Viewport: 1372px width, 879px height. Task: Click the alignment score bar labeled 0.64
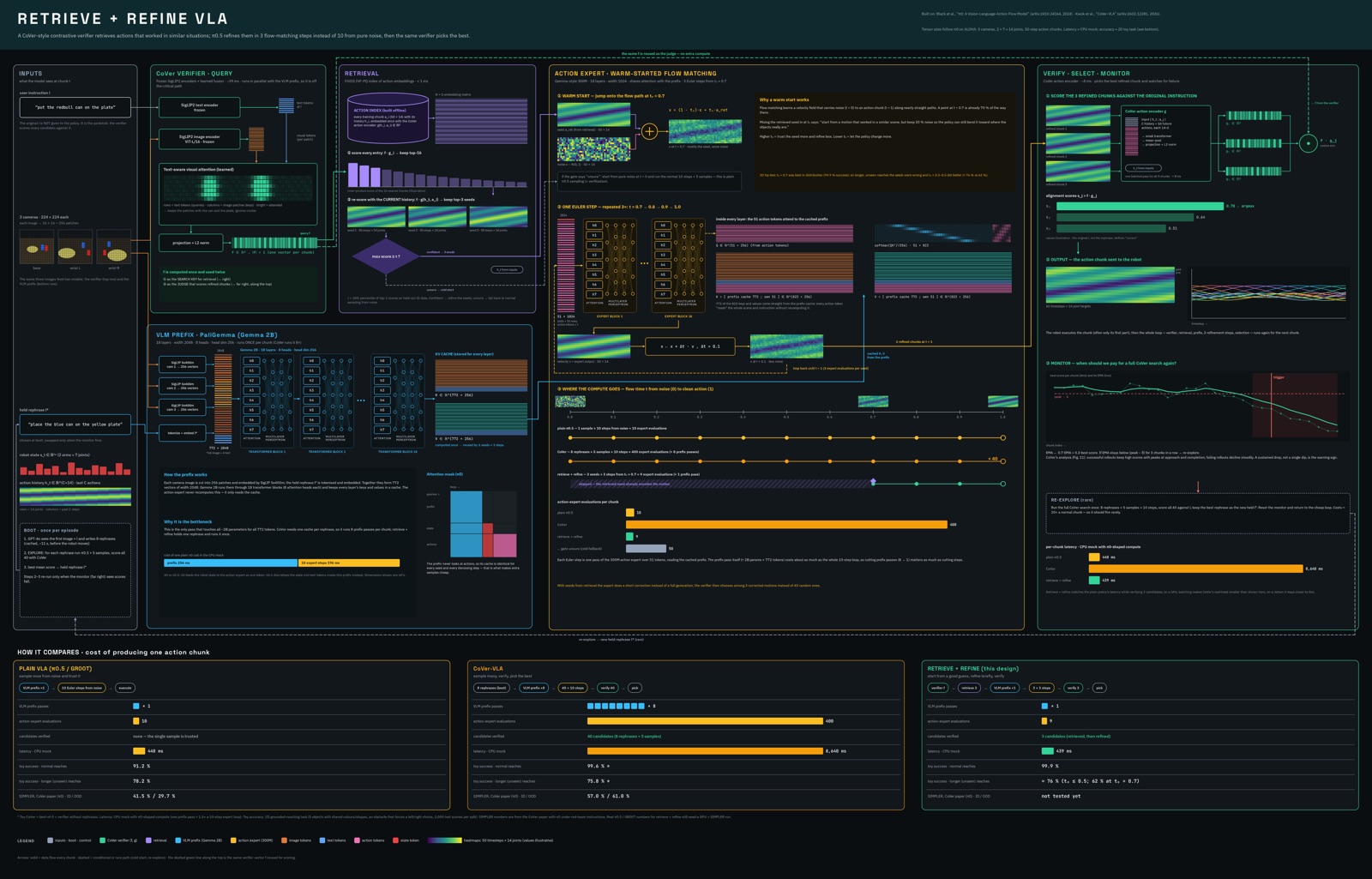1124,217
